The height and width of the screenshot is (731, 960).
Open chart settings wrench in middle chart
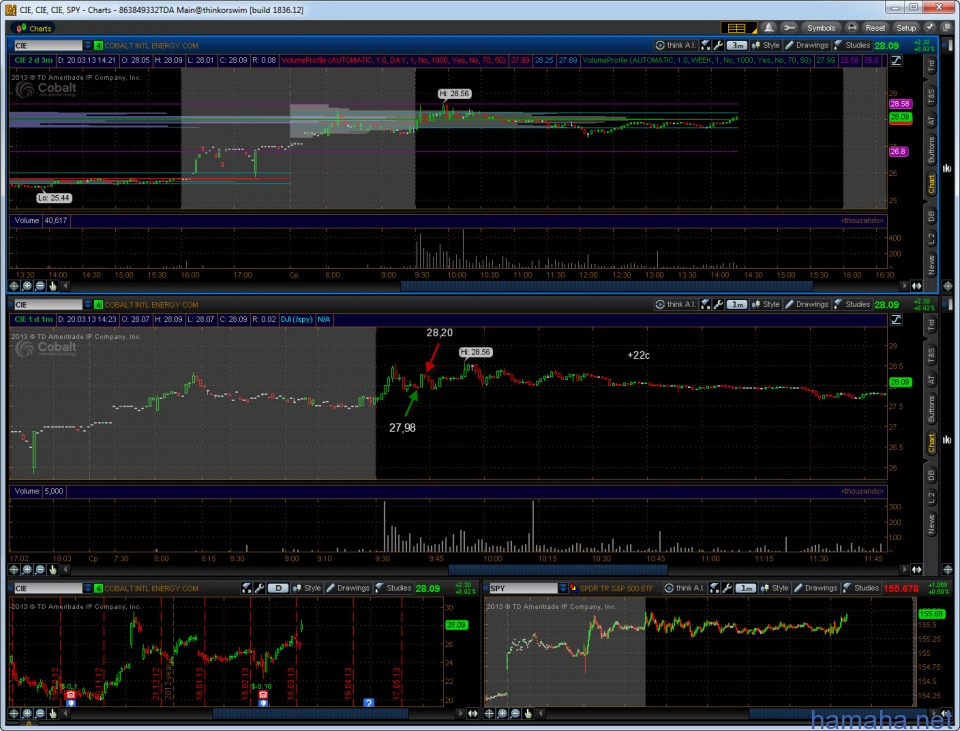718,304
